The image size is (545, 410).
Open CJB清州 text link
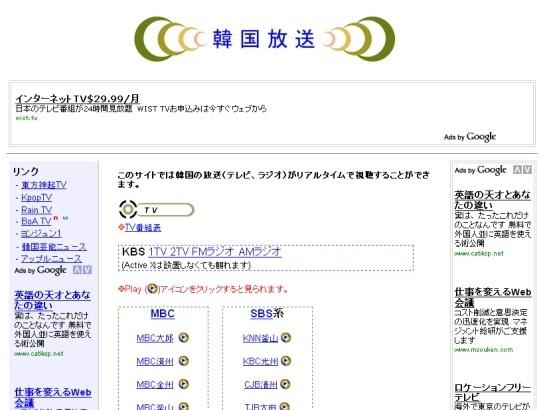tap(261, 385)
